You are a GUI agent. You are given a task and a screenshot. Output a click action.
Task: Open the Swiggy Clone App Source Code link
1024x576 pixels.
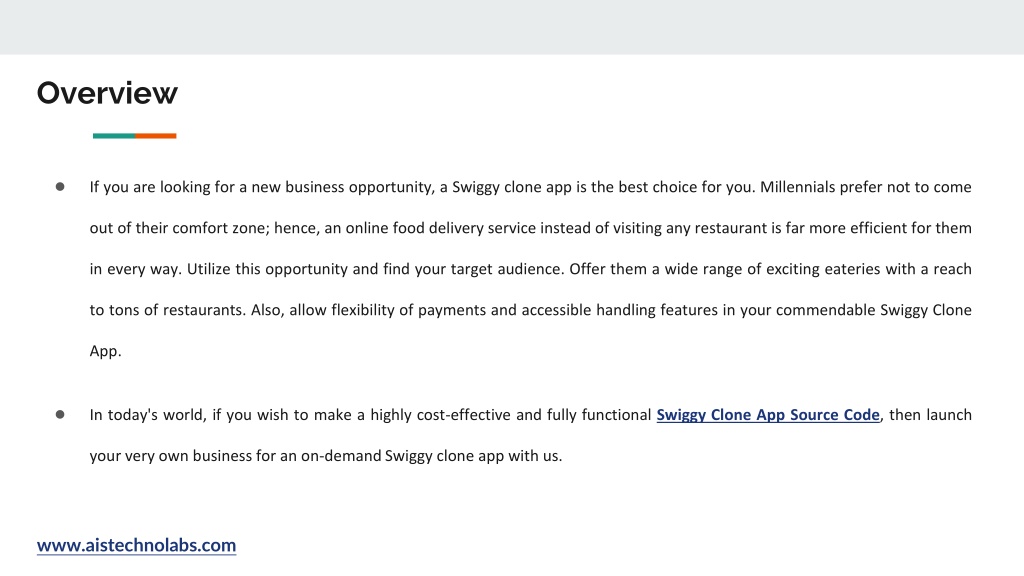[x=768, y=415]
